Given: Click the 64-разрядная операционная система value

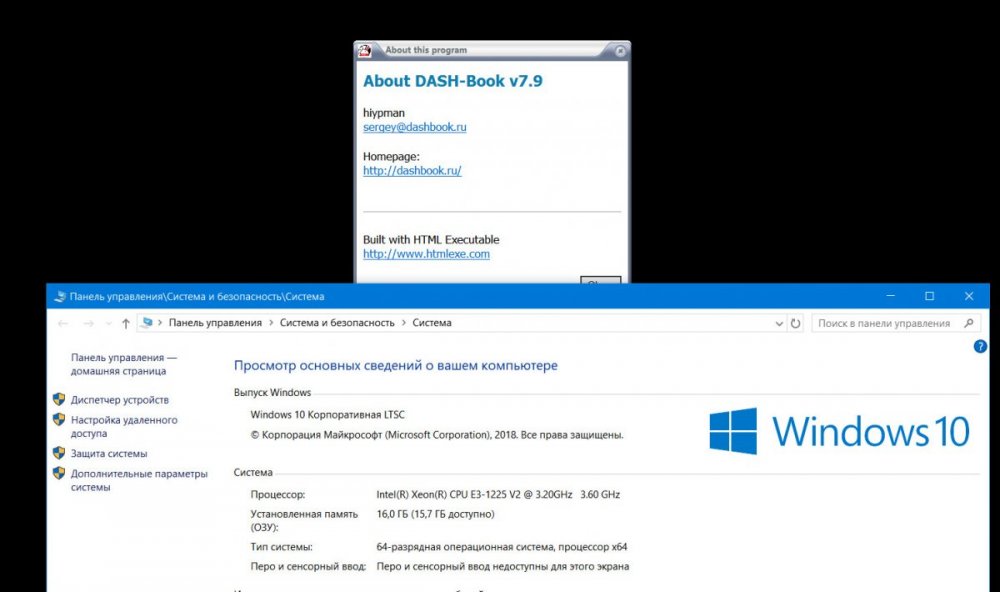Looking at the screenshot, I should tap(502, 547).
